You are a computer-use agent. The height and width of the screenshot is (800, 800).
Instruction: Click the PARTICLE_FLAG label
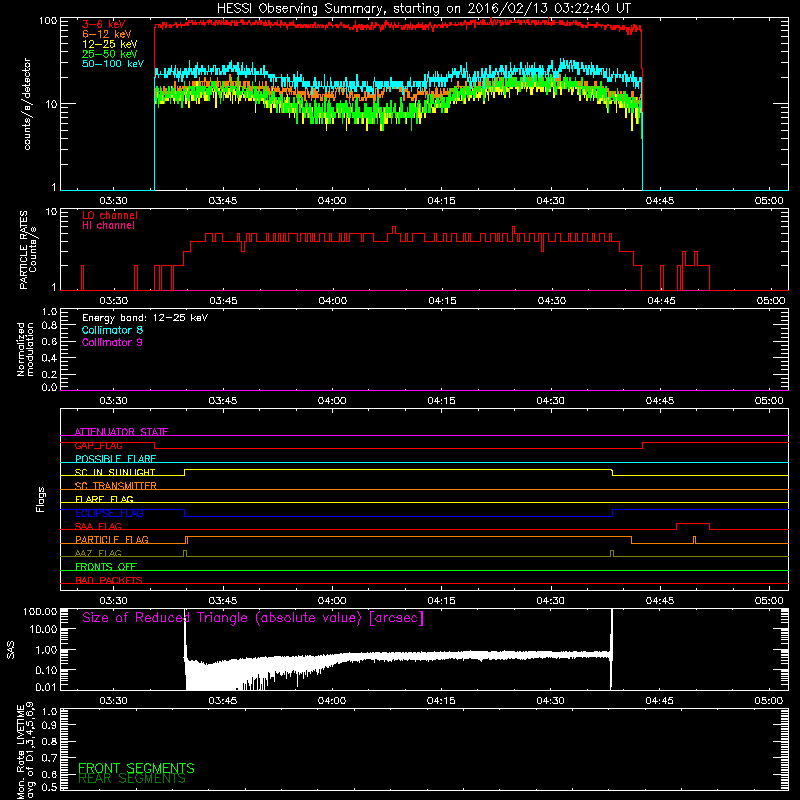(x=112, y=539)
